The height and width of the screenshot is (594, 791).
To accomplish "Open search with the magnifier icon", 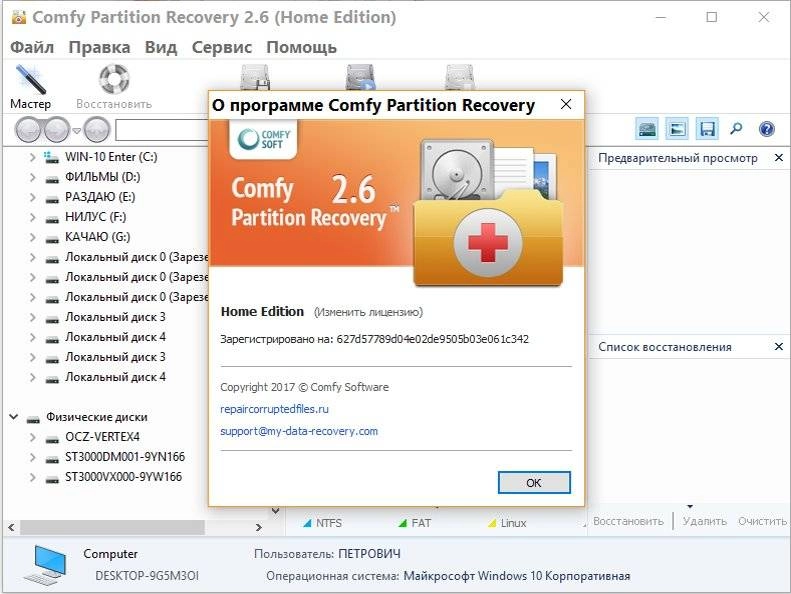I will (736, 129).
